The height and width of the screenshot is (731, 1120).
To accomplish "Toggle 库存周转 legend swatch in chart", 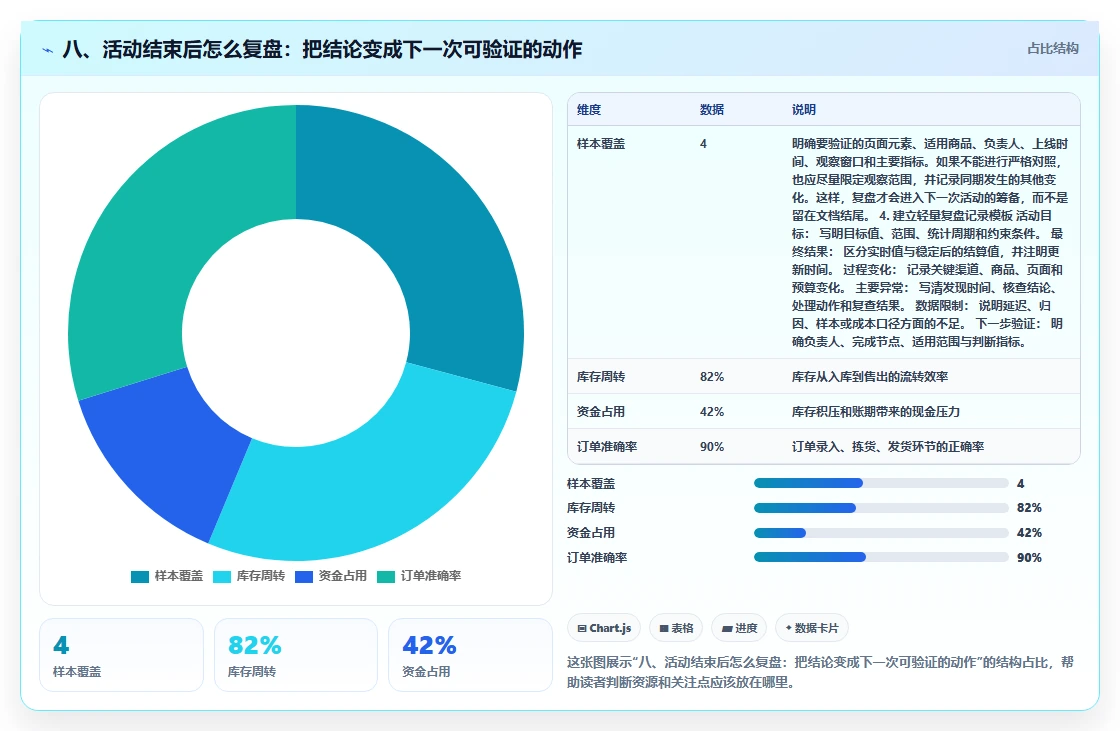I will (222, 576).
